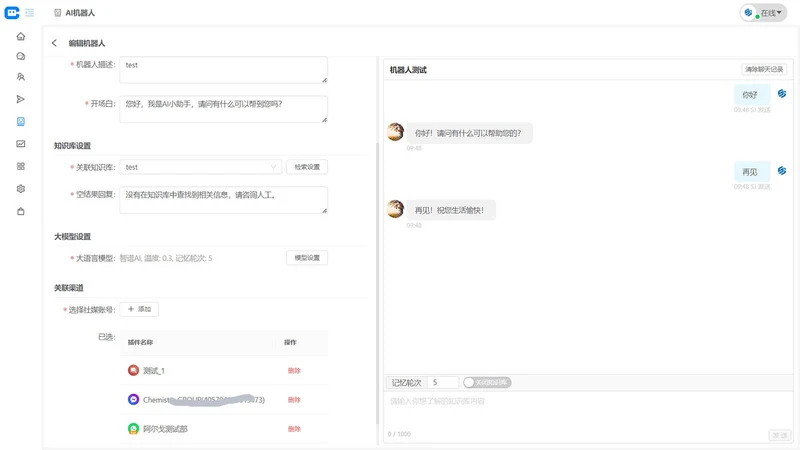Click the AI机器人 header icon
Image resolution: width=800 pixels, height=450 pixels.
58,13
